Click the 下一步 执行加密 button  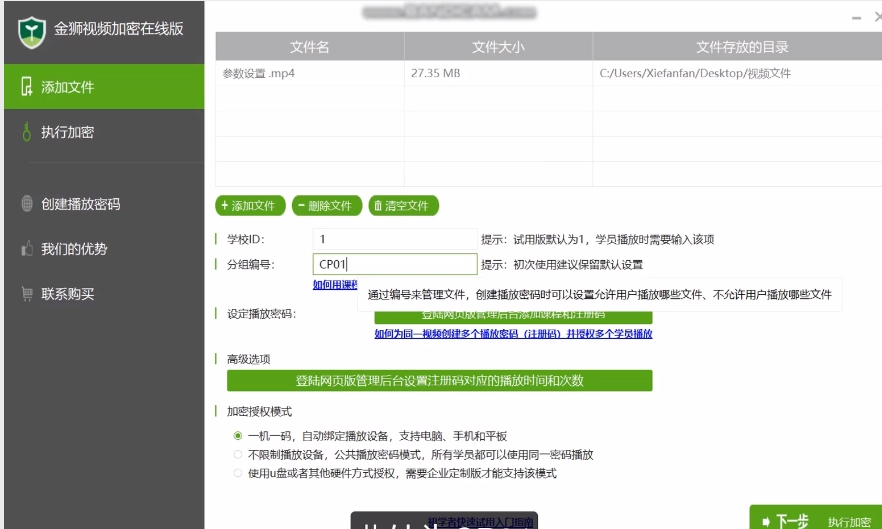point(816,517)
